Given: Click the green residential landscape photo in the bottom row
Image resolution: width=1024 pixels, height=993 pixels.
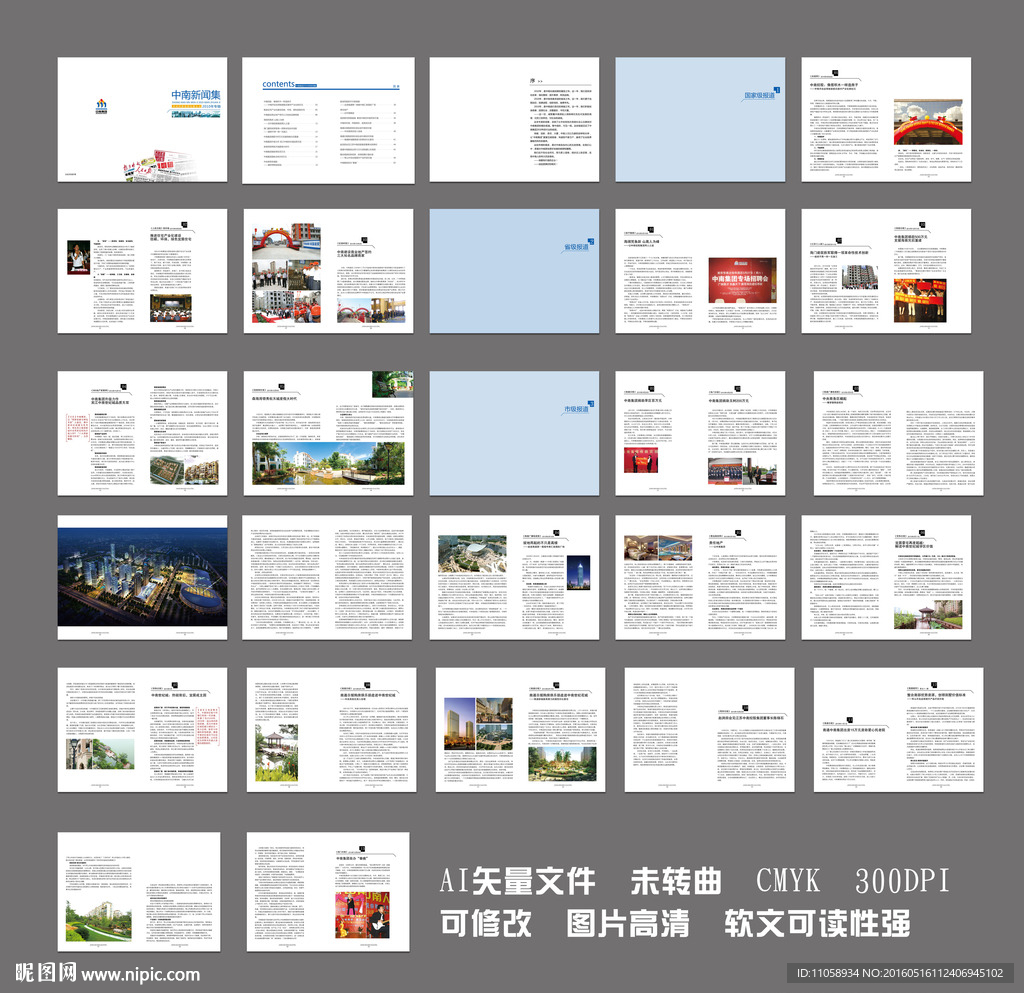Looking at the screenshot, I should [x=99, y=921].
